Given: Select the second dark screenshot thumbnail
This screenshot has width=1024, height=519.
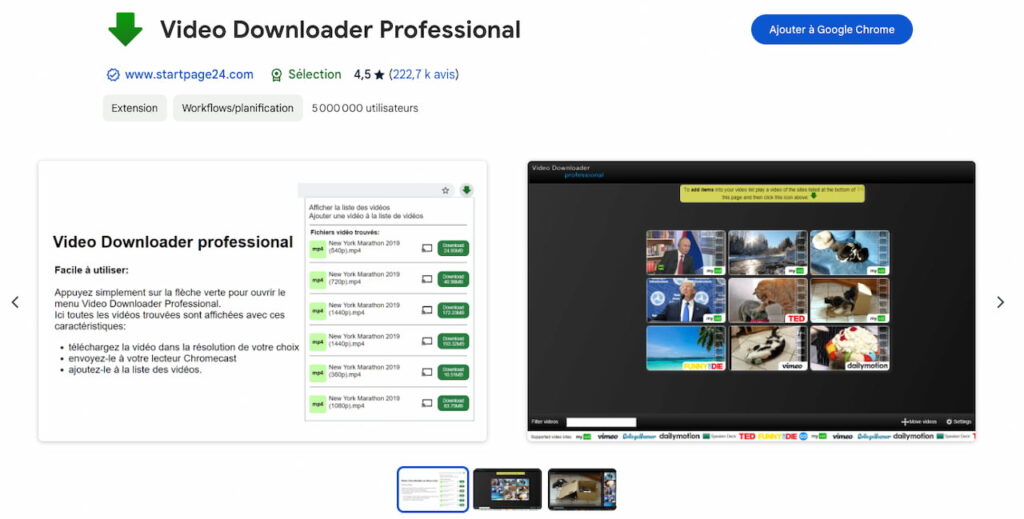Looking at the screenshot, I should pos(507,489).
